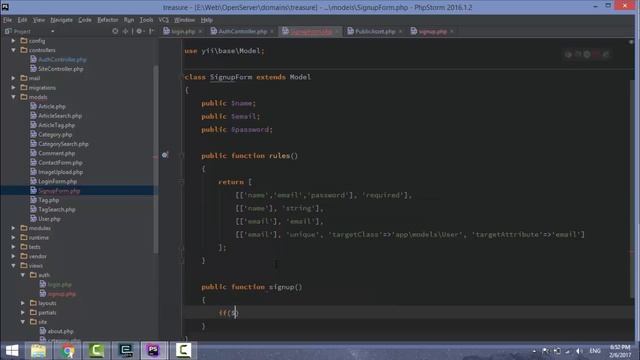This screenshot has height=360, width=640.
Task: Close the signup.php editor tab
Action: tap(452, 31)
